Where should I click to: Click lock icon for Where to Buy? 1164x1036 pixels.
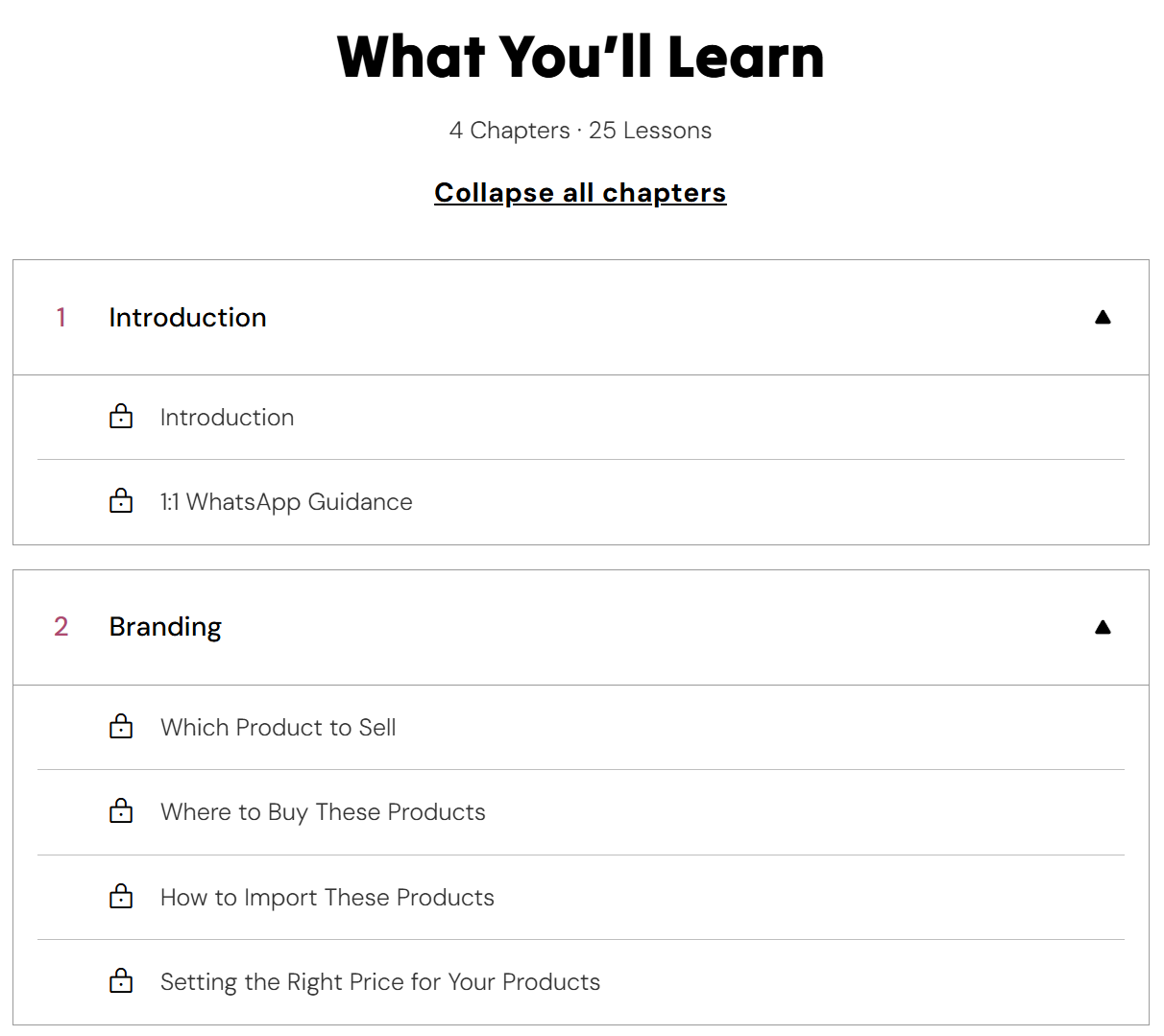click(121, 811)
